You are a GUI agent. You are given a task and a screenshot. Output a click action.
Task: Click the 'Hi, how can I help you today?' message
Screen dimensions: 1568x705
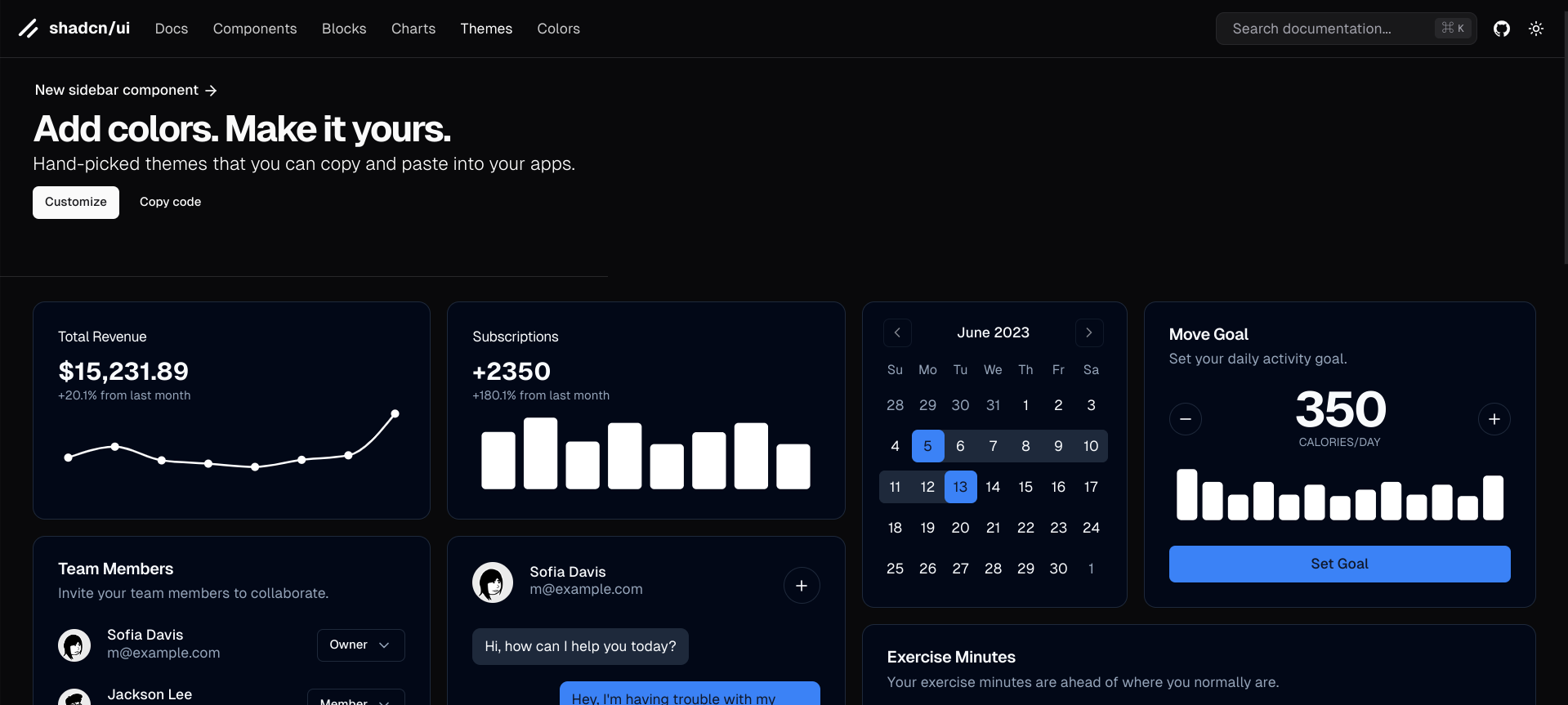pyautogui.click(x=580, y=646)
